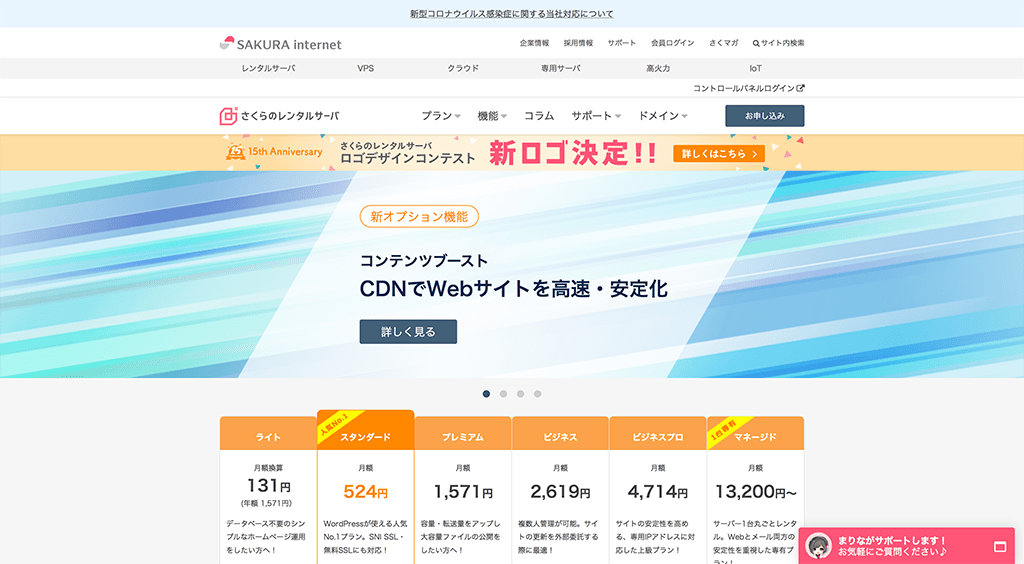Image resolution: width=1024 pixels, height=564 pixels.
Task: Click the 1,571円 プレミアム price
Action: pos(463,492)
